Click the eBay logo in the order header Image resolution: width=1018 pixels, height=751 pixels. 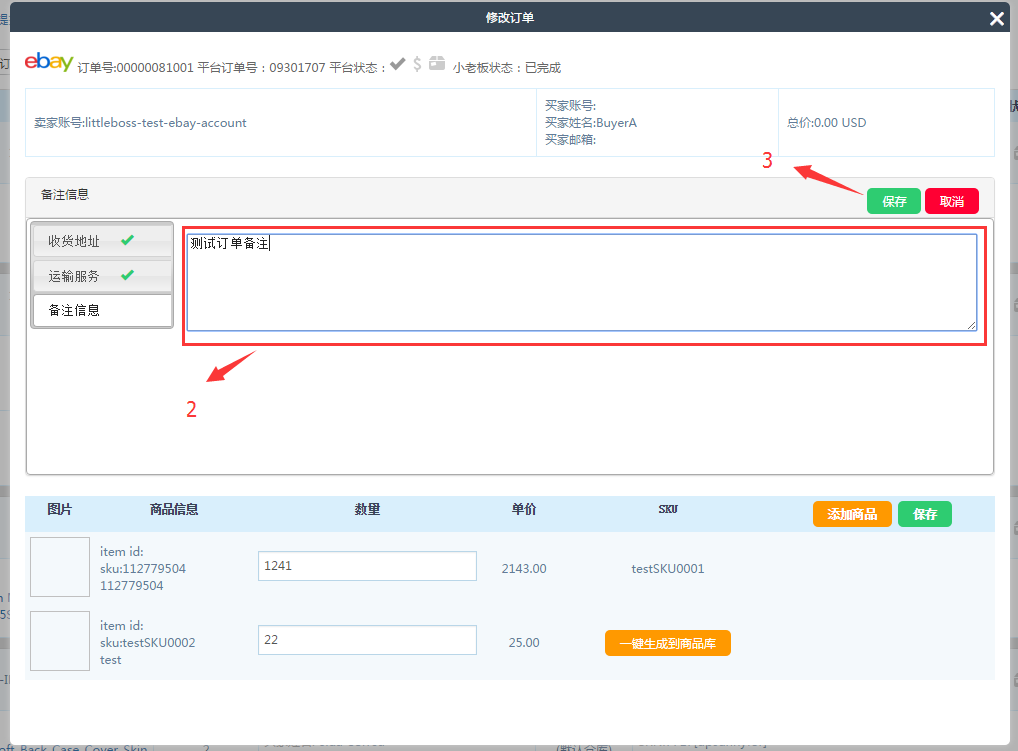pos(48,62)
